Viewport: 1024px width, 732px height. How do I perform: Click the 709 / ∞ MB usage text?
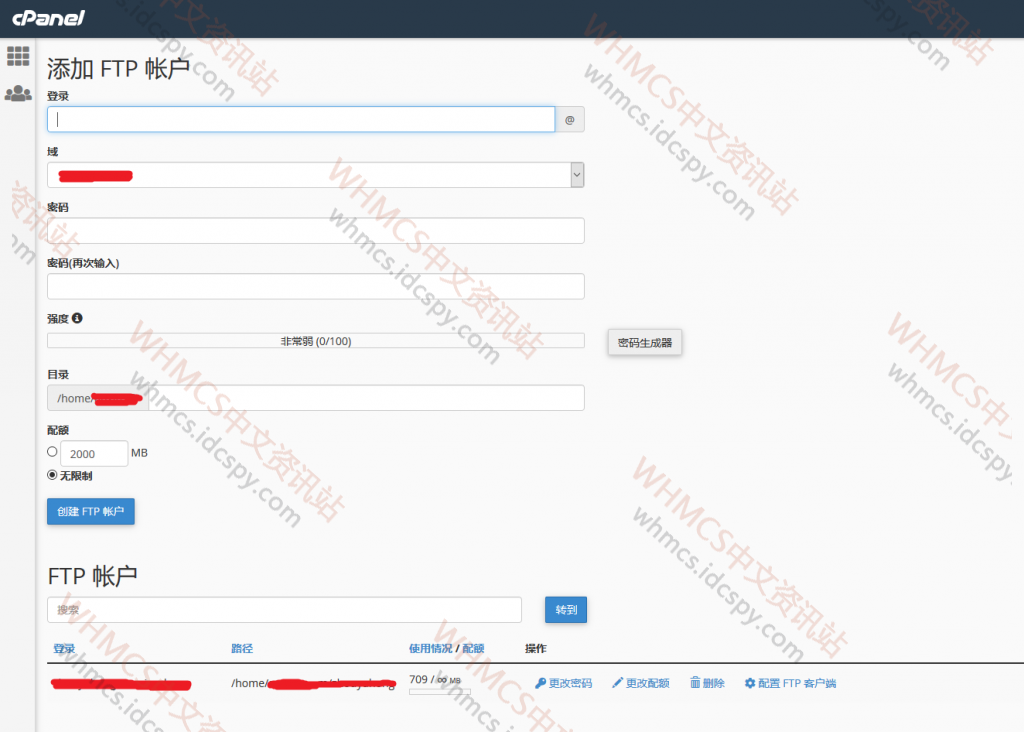click(x=435, y=680)
